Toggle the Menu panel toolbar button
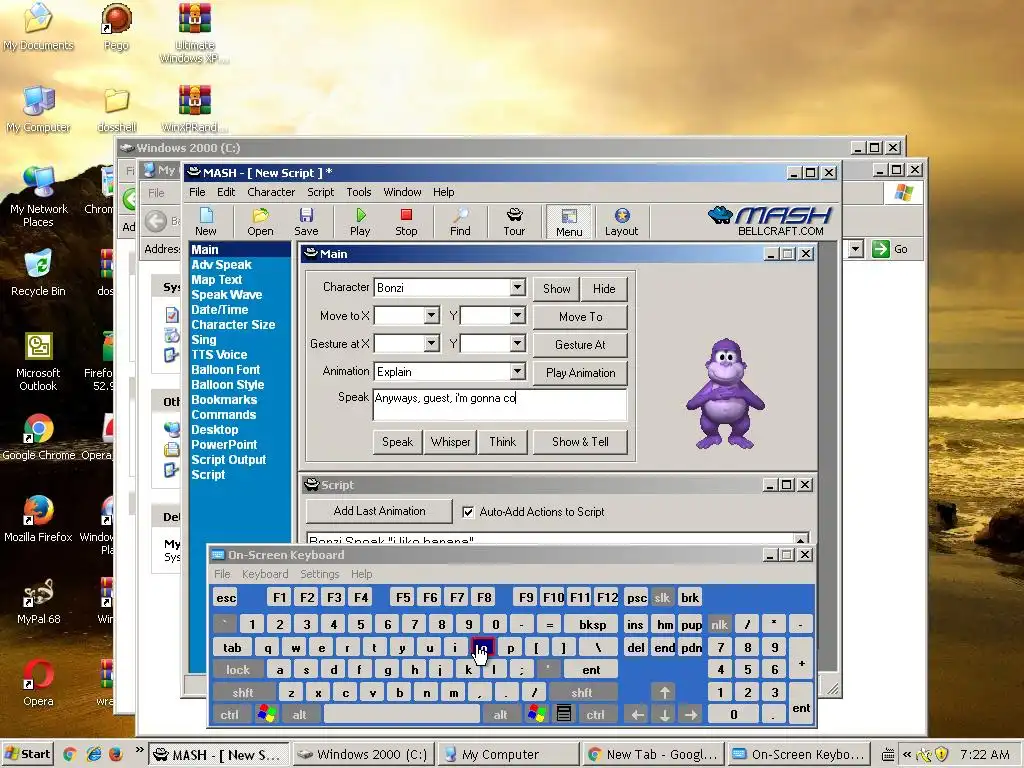The height and width of the screenshot is (768, 1024). coord(569,221)
